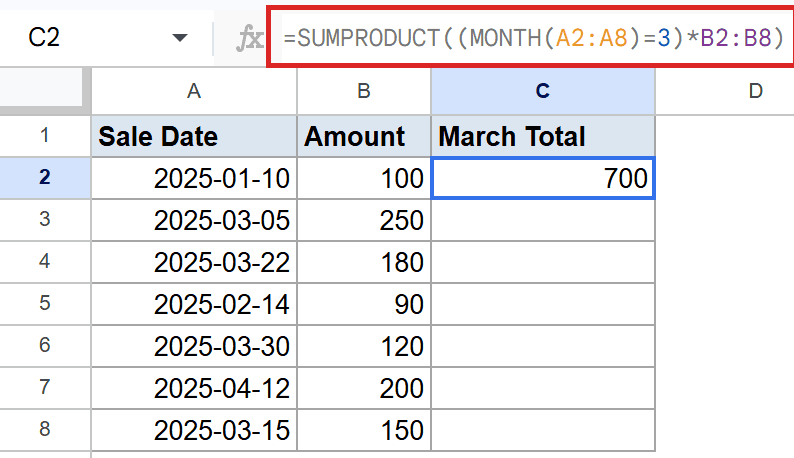The image size is (794, 458).
Task: Select row 1 header
Action: (x=45, y=136)
